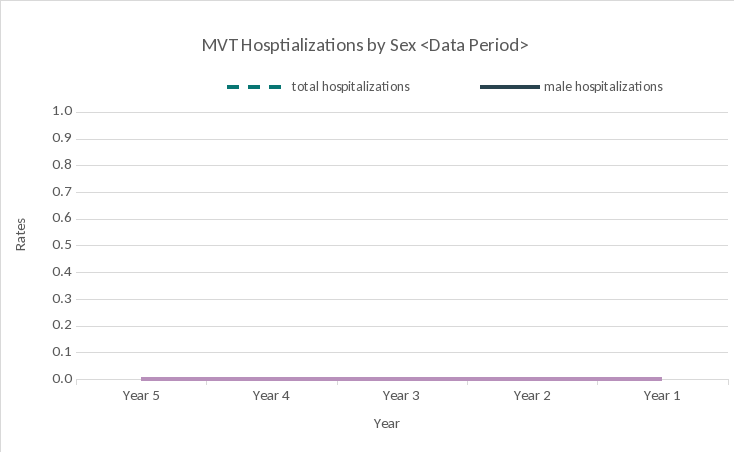
Task: Click the 0.8 value axis label
Action: coord(63,165)
